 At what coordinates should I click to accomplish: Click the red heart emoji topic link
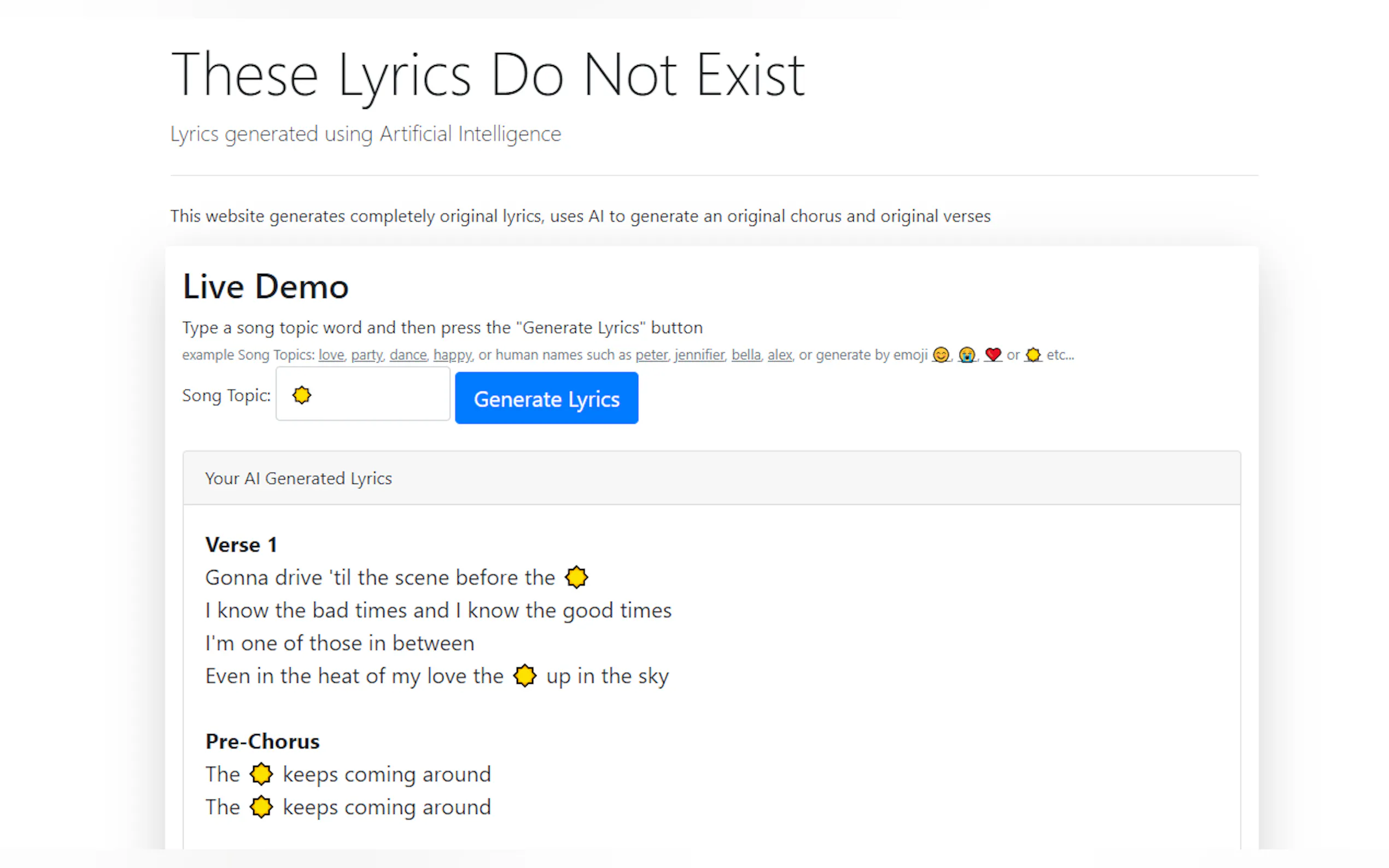coord(993,355)
